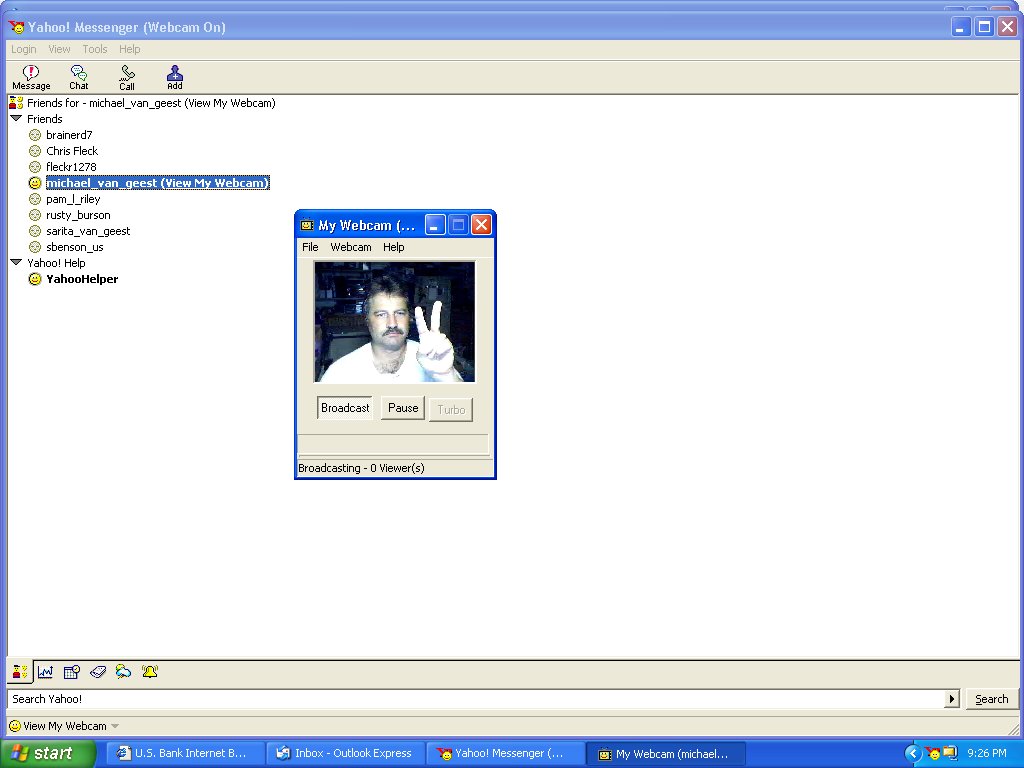Select contact sarita_van_geest
This screenshot has height=768, width=1024.
pos(88,231)
